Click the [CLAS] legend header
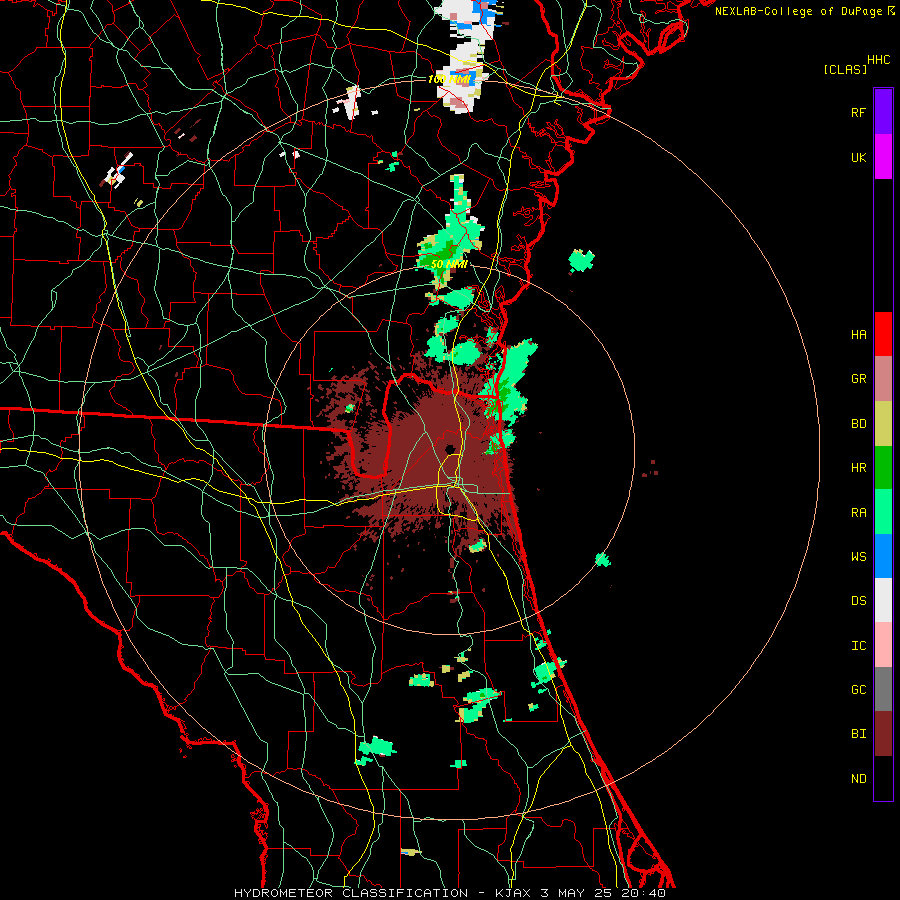 (x=845, y=69)
